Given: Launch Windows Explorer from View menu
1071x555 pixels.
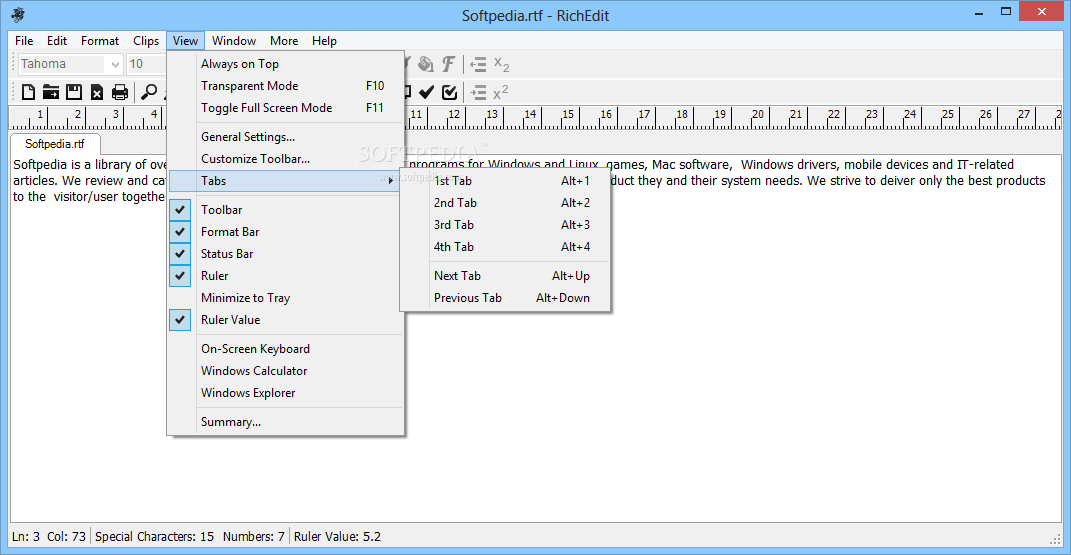Looking at the screenshot, I should coord(286,393).
